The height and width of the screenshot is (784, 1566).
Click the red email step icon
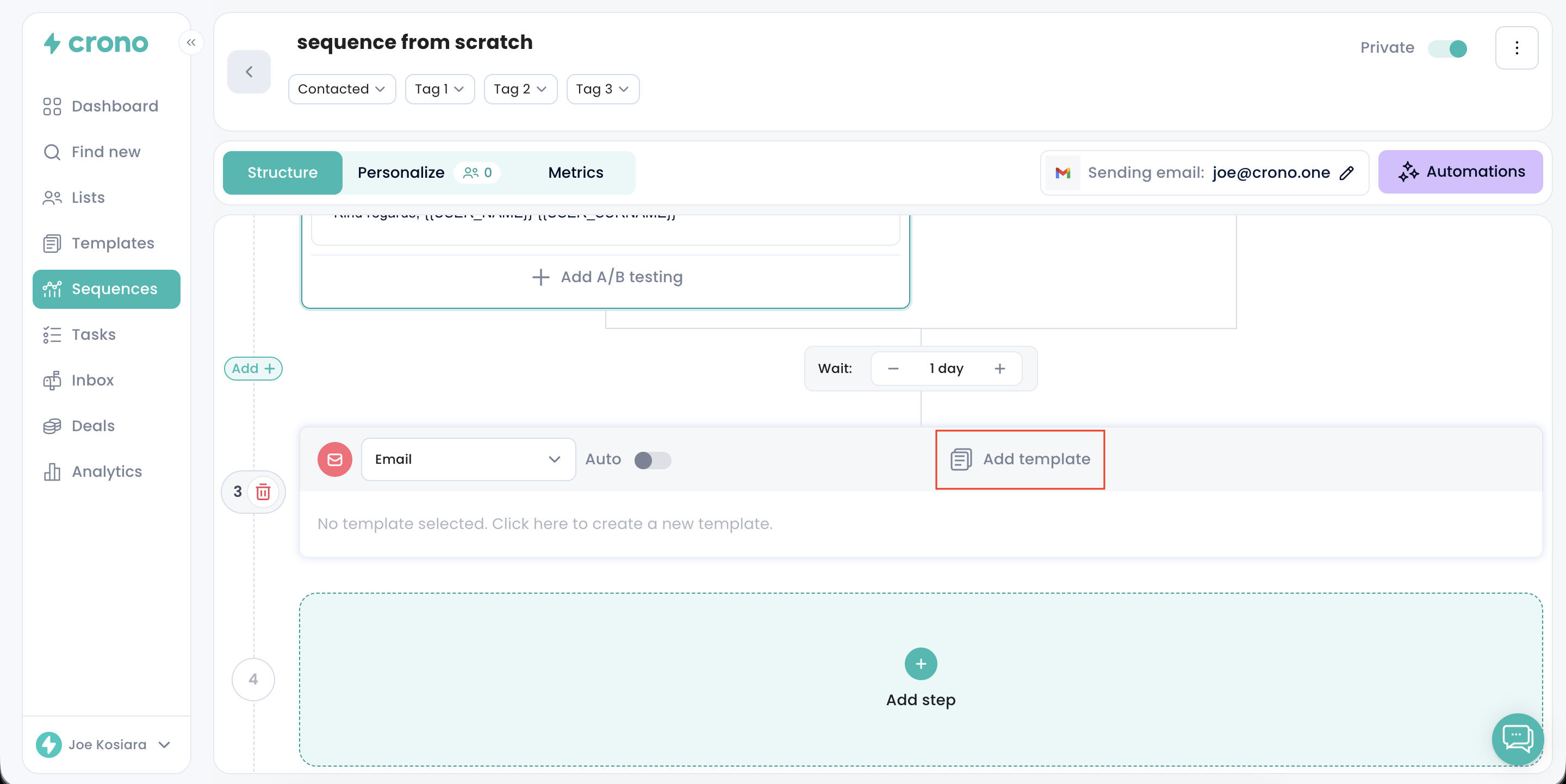click(x=334, y=459)
